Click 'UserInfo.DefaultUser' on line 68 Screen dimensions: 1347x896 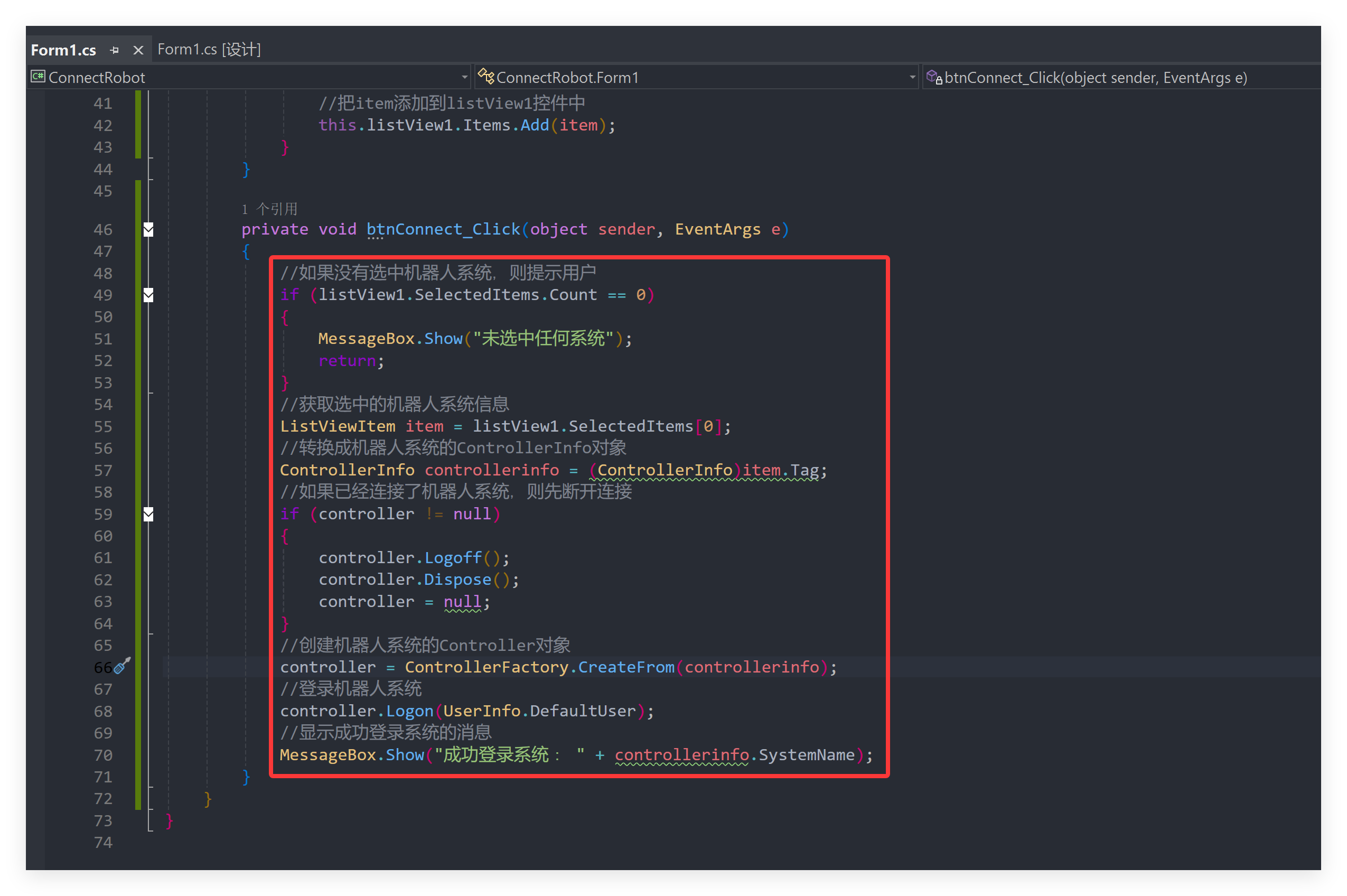[x=539, y=711]
